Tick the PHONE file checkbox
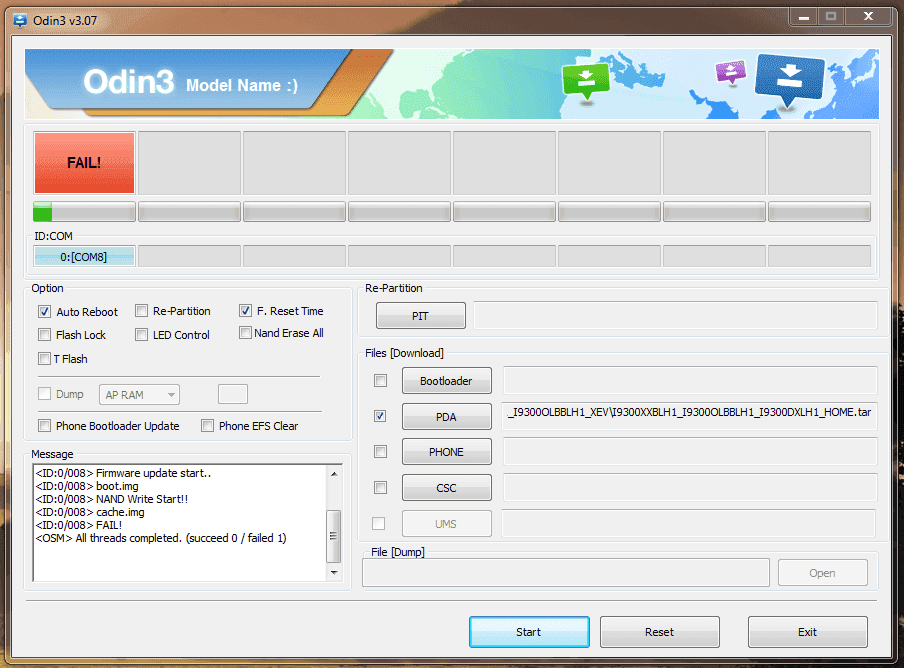 [x=381, y=452]
